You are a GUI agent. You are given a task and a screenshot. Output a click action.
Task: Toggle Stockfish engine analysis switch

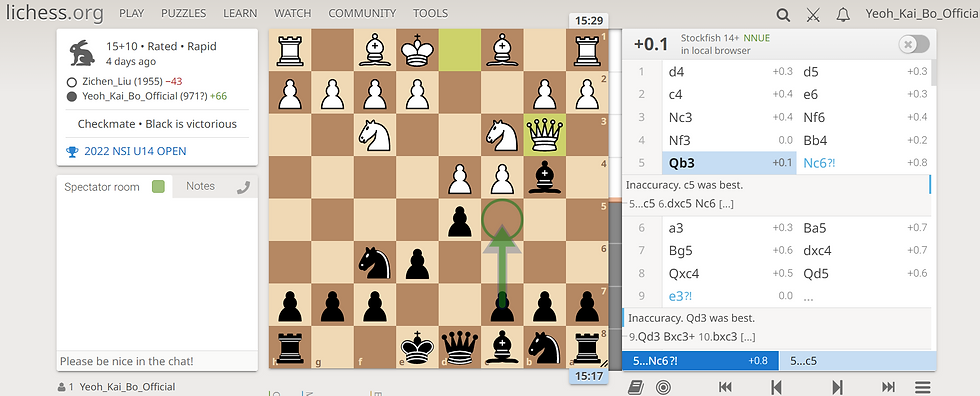pyautogui.click(x=914, y=44)
